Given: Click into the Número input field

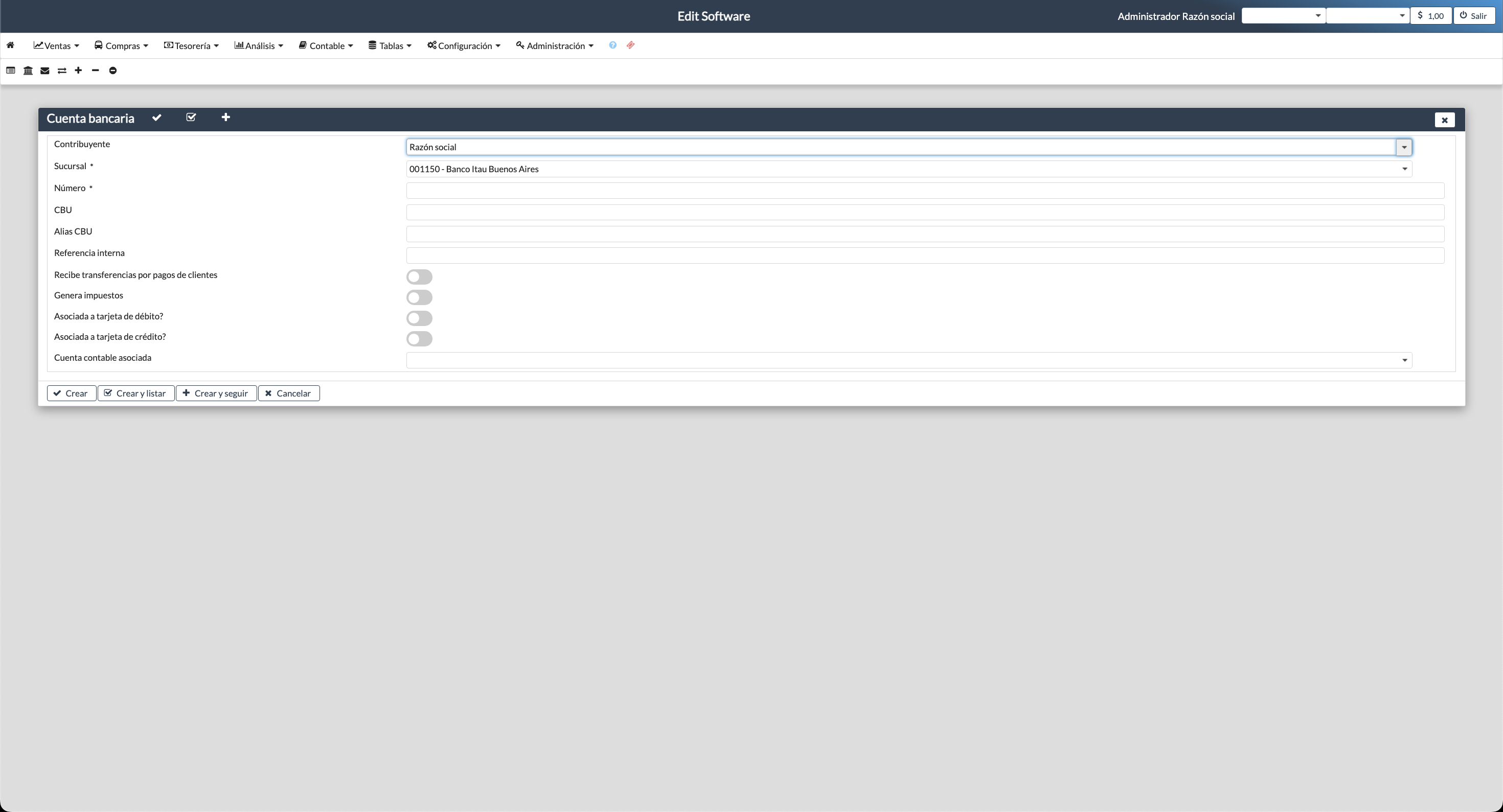Looking at the screenshot, I should click(x=925, y=191).
